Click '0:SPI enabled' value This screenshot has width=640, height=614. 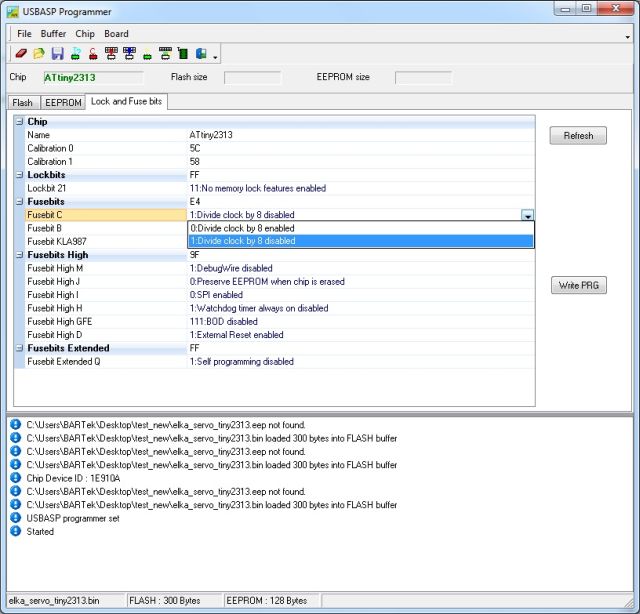coord(216,295)
